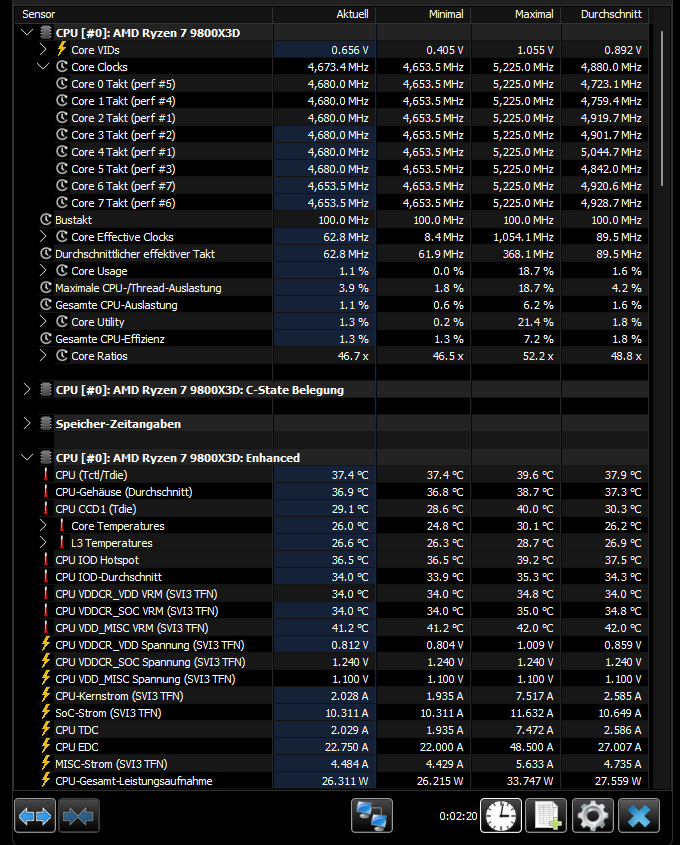Select the MISC-Strom (SVI3 TFN) row

(332, 764)
